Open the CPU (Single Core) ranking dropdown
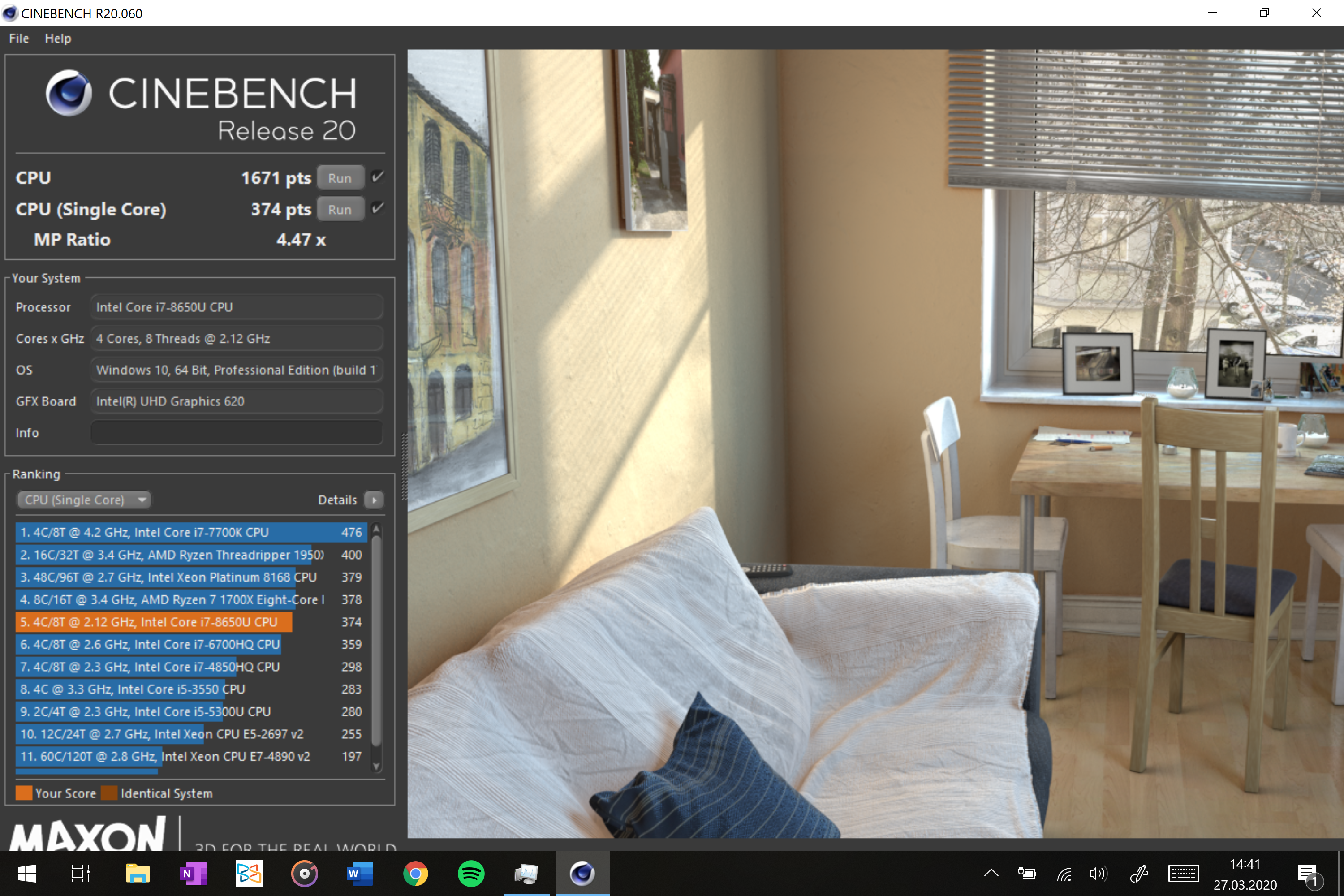The width and height of the screenshot is (1344, 896). pyautogui.click(x=84, y=500)
